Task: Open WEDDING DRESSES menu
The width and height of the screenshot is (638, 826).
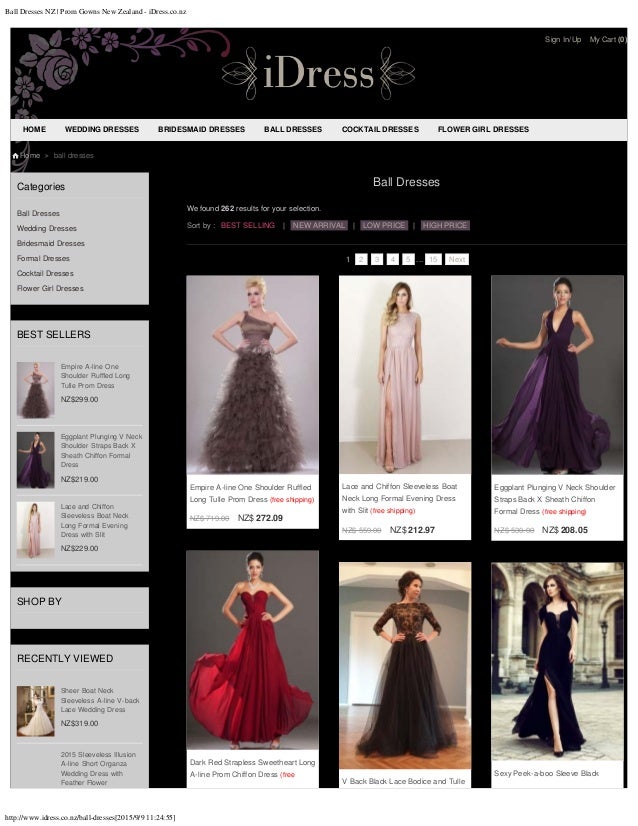Action: click(102, 129)
